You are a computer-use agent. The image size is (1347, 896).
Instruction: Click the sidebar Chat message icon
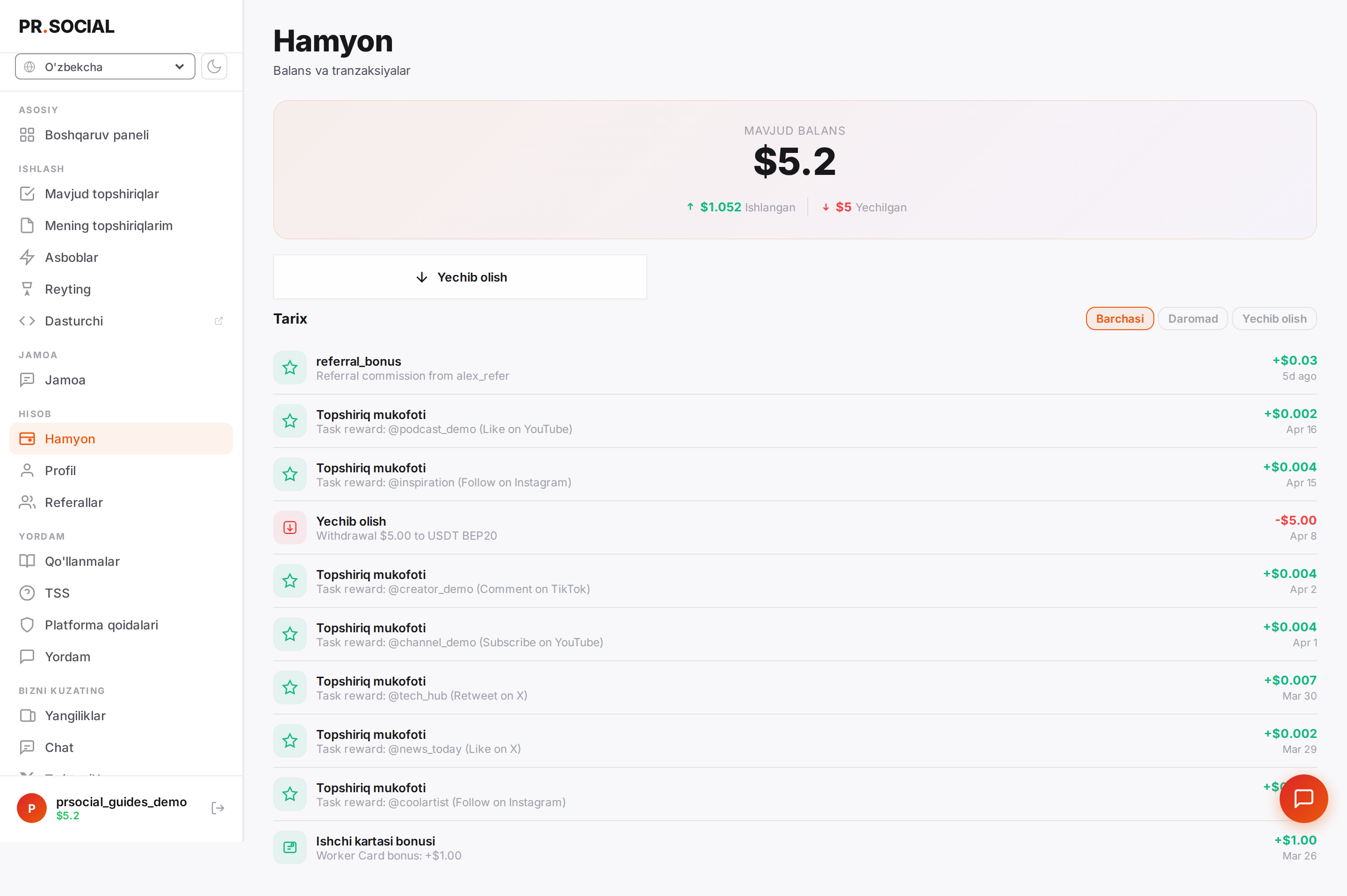(x=27, y=747)
